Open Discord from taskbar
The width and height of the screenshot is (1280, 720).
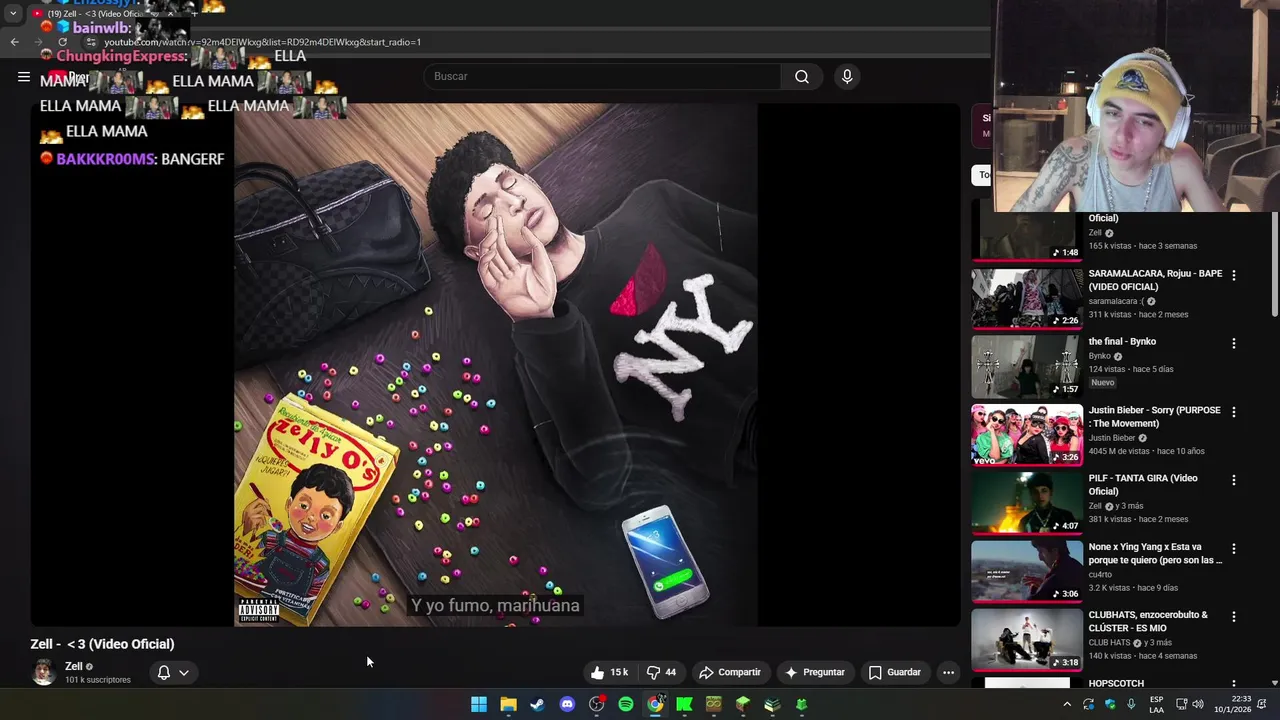567,704
